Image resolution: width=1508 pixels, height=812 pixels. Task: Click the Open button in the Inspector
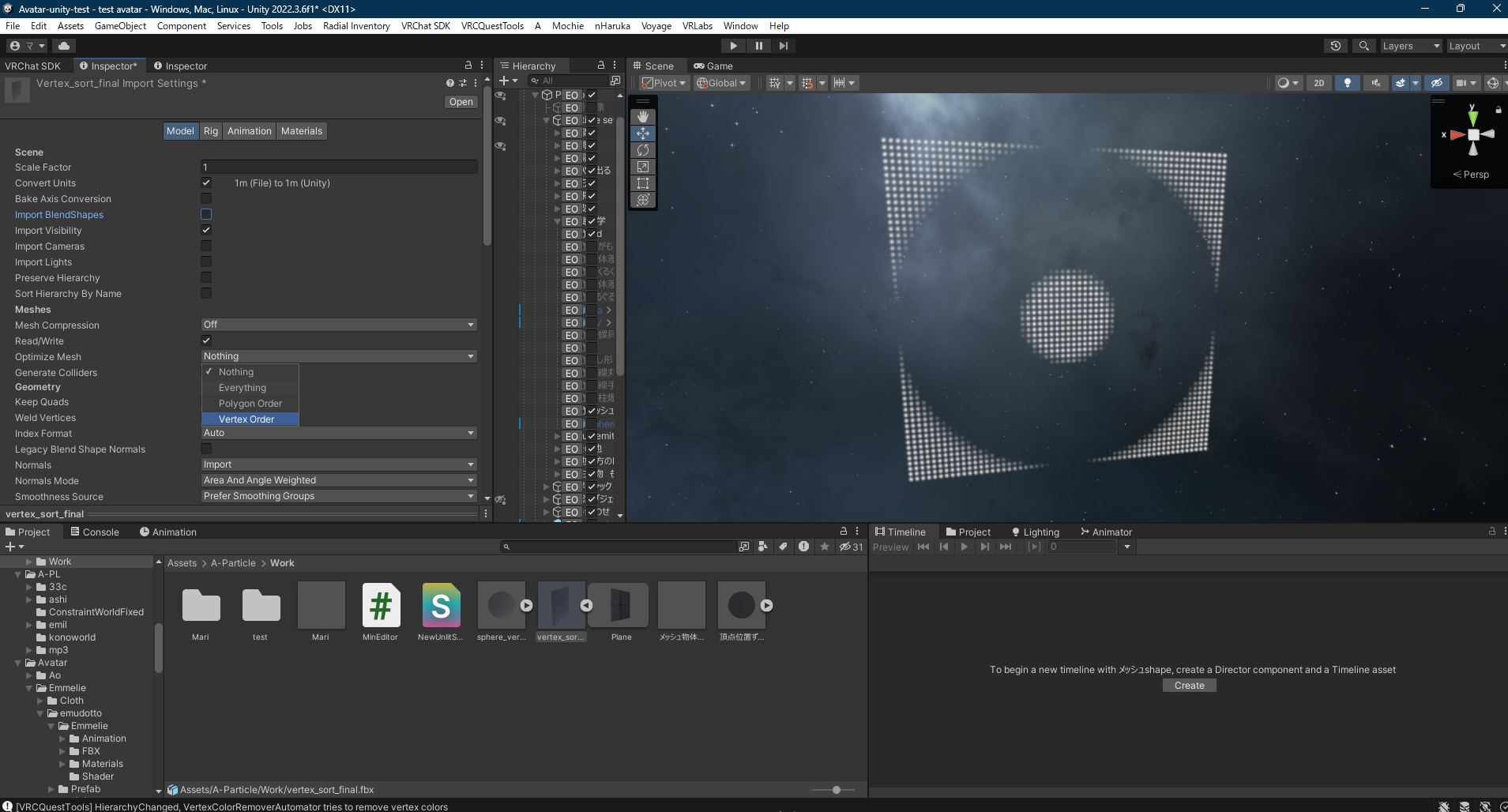point(461,102)
